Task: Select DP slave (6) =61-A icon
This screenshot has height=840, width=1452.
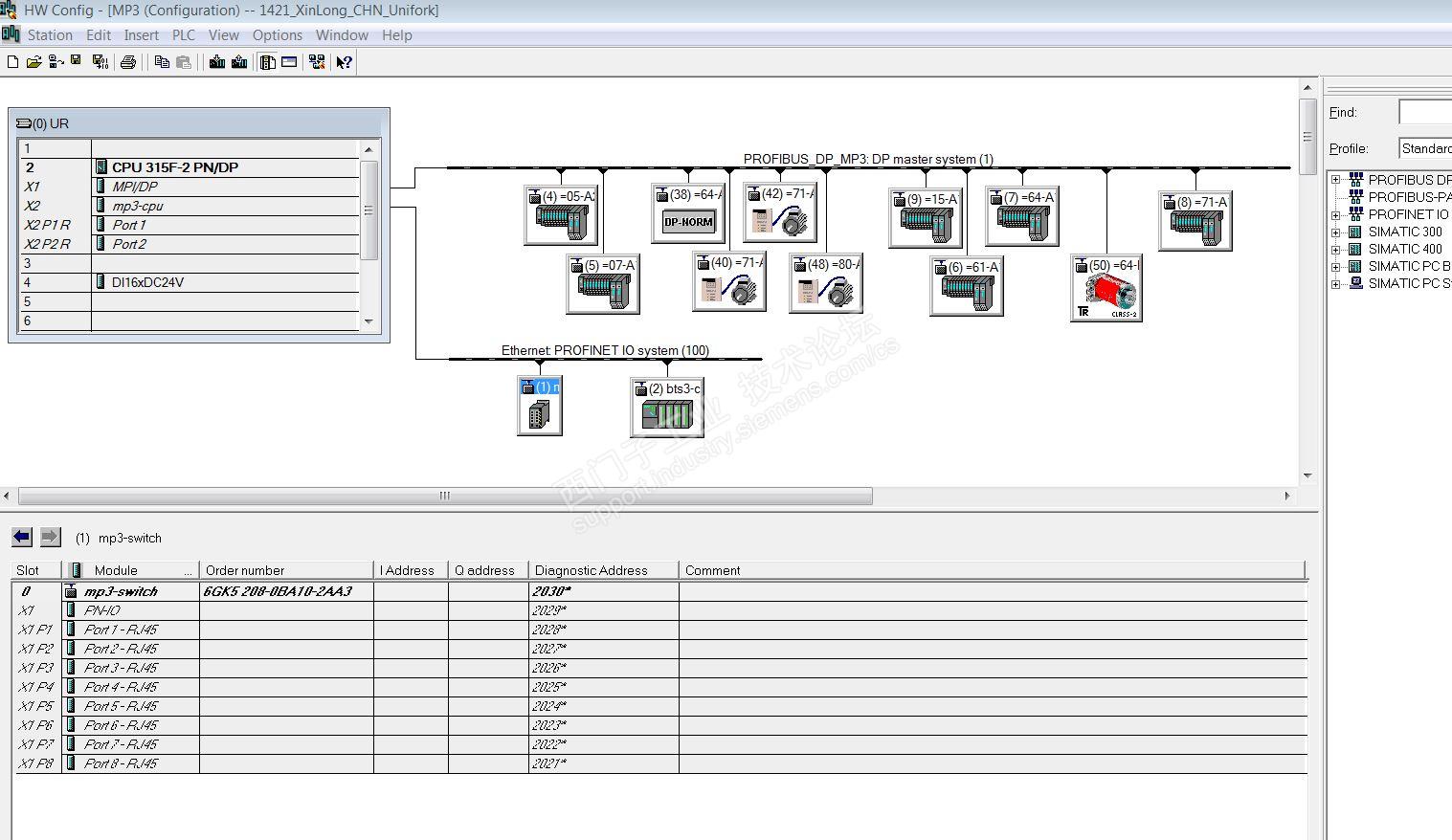Action: [967, 286]
